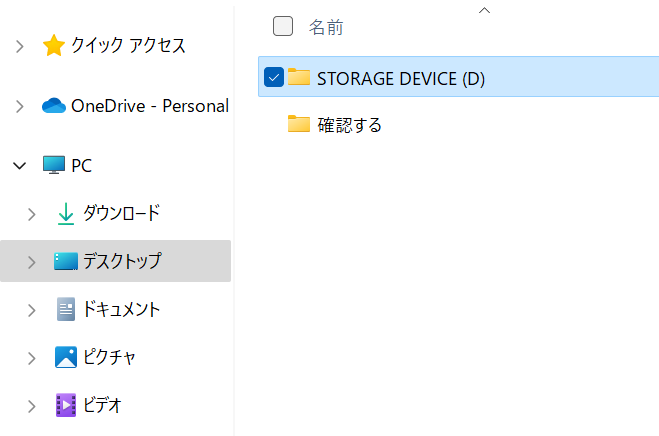
Task: Click the PC monitor icon
Action: [54, 166]
